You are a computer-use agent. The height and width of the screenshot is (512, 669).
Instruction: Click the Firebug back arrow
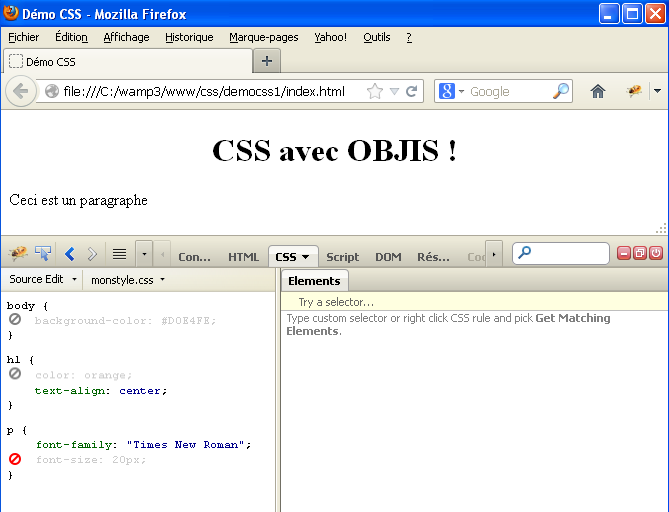[x=69, y=255]
